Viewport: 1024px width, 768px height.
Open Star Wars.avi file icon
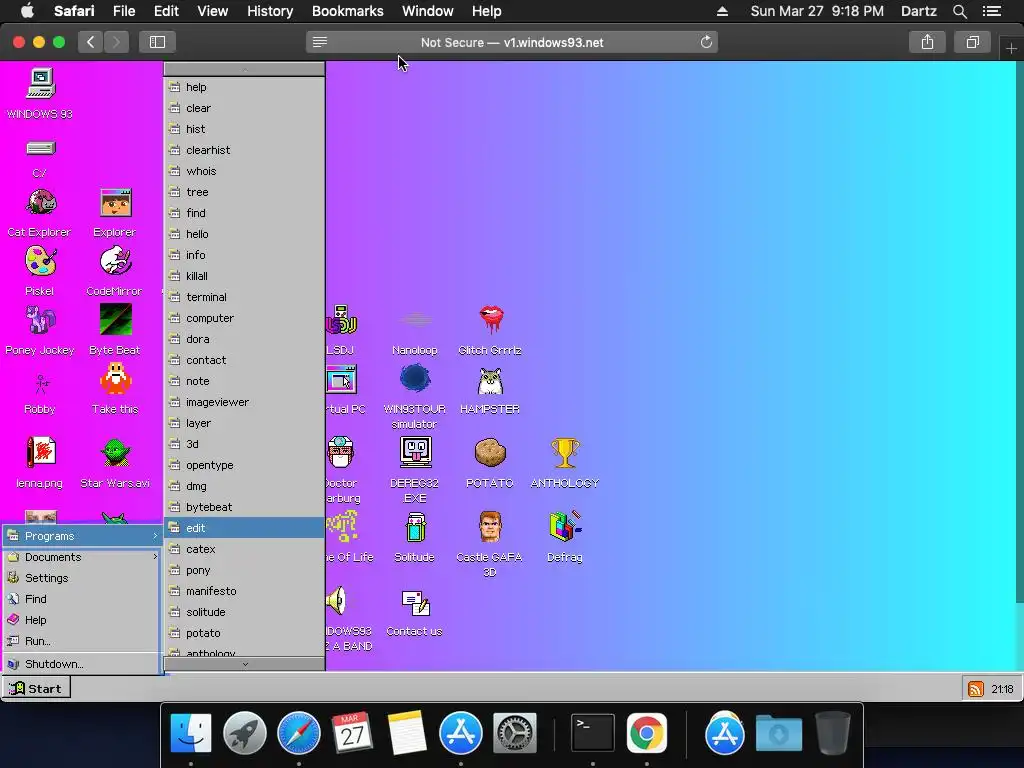[x=115, y=462]
